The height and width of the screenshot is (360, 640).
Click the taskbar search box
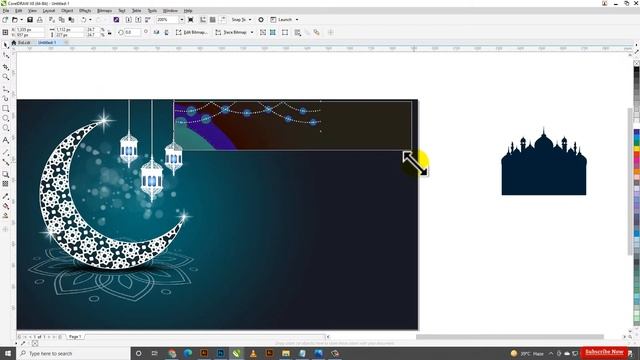point(73,353)
